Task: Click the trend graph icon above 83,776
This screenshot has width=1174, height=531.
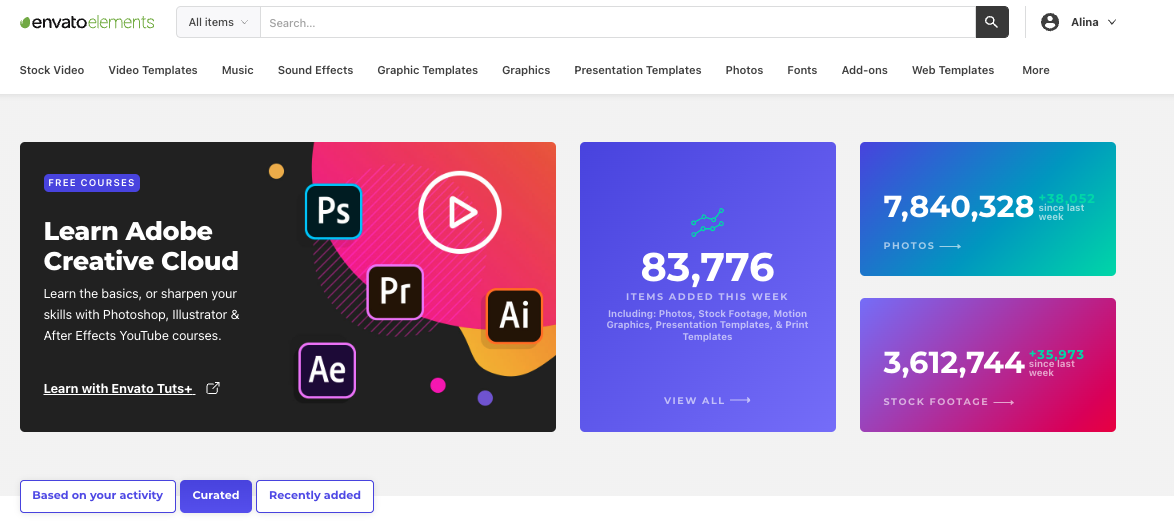Action: [708, 222]
